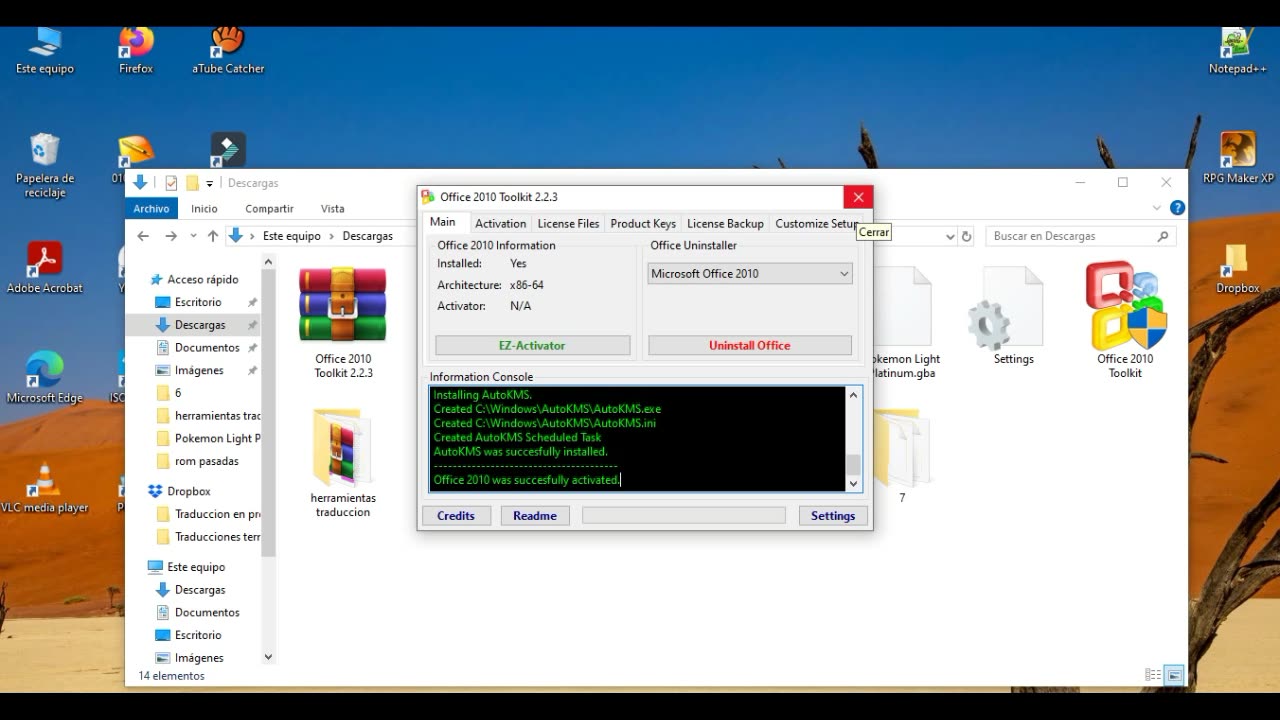Go back in File Explorer
Screen dimensions: 1280x720
[x=143, y=236]
